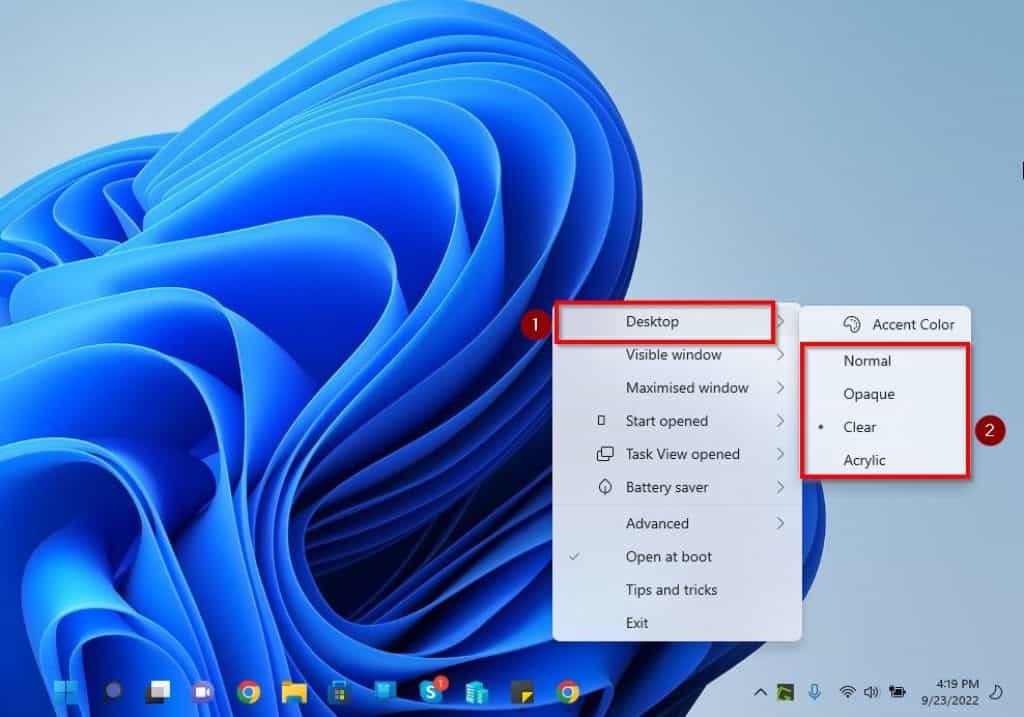Select the Acrylic taskbar style
1024x717 pixels.
[886, 460]
